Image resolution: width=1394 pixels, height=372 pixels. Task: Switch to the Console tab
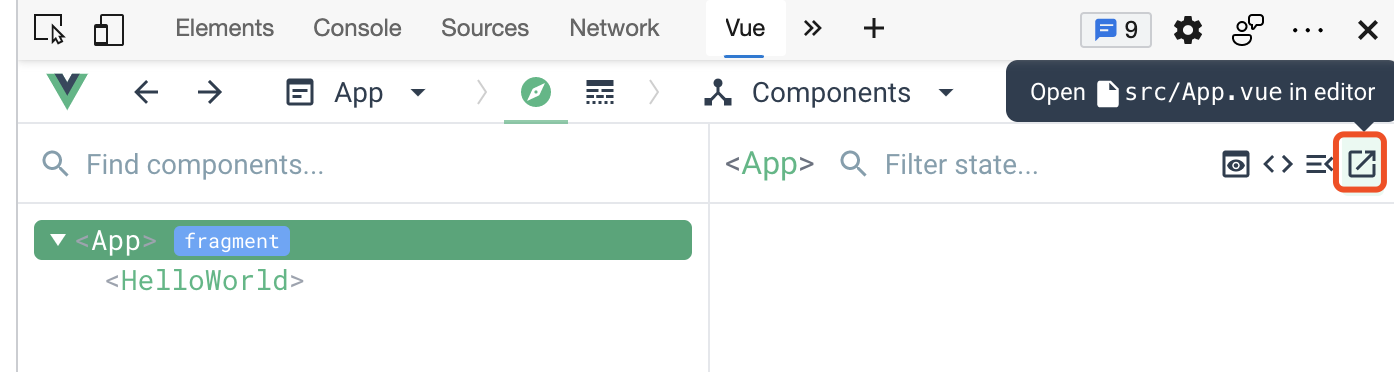[x=357, y=28]
